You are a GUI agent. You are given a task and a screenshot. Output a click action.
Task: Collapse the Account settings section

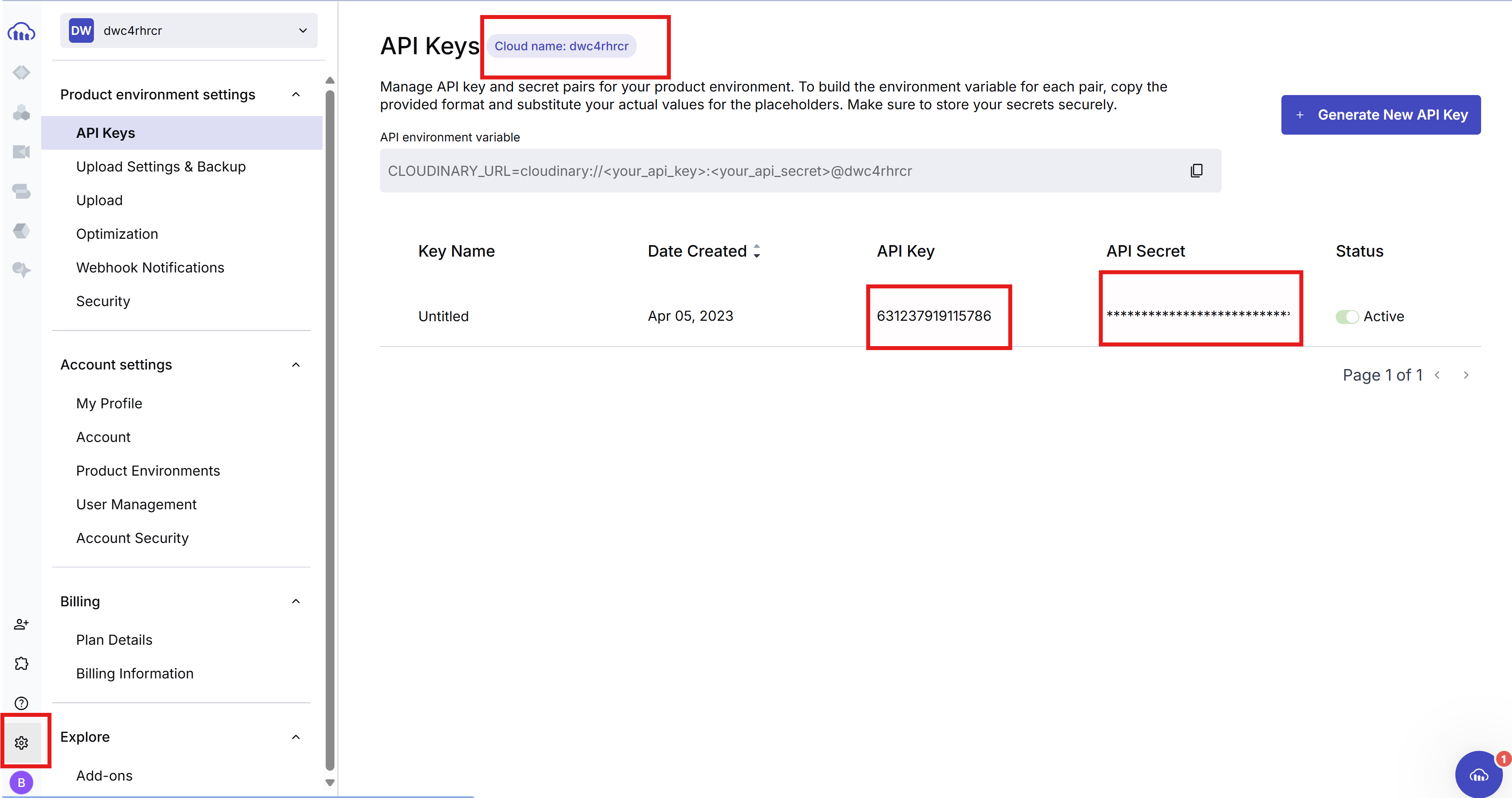tap(296, 365)
